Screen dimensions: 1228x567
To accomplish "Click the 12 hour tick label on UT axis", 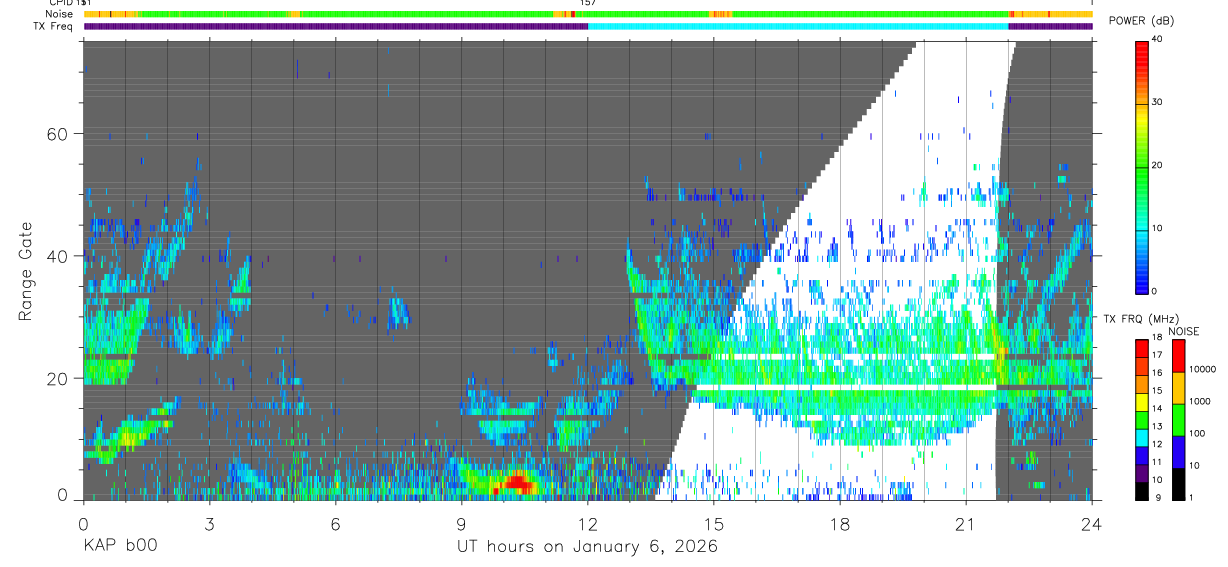I will pyautogui.click(x=588, y=524).
